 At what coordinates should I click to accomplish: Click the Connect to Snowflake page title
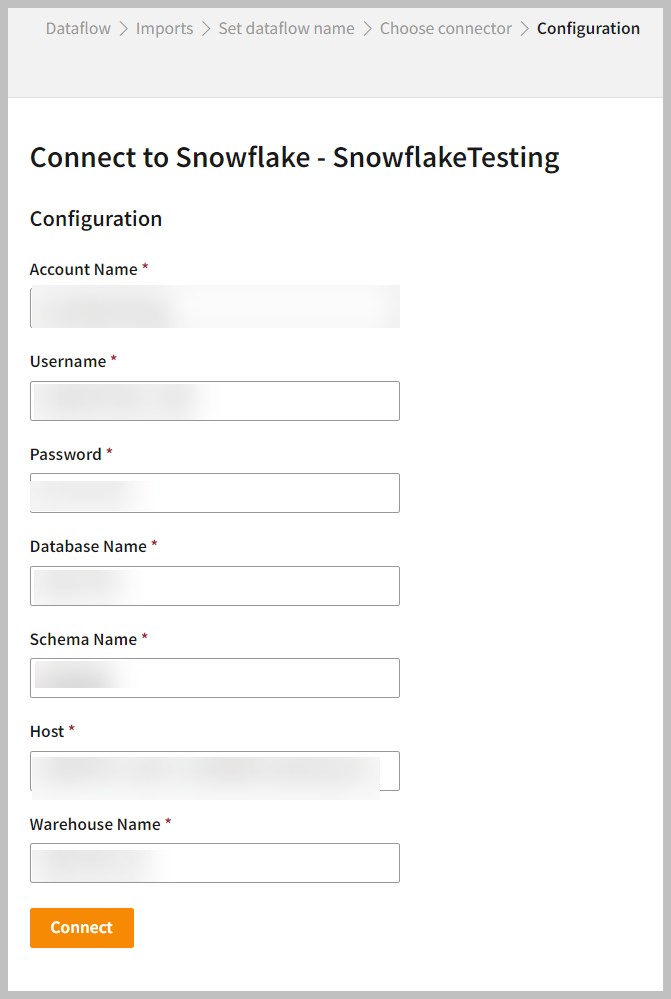[x=294, y=157]
